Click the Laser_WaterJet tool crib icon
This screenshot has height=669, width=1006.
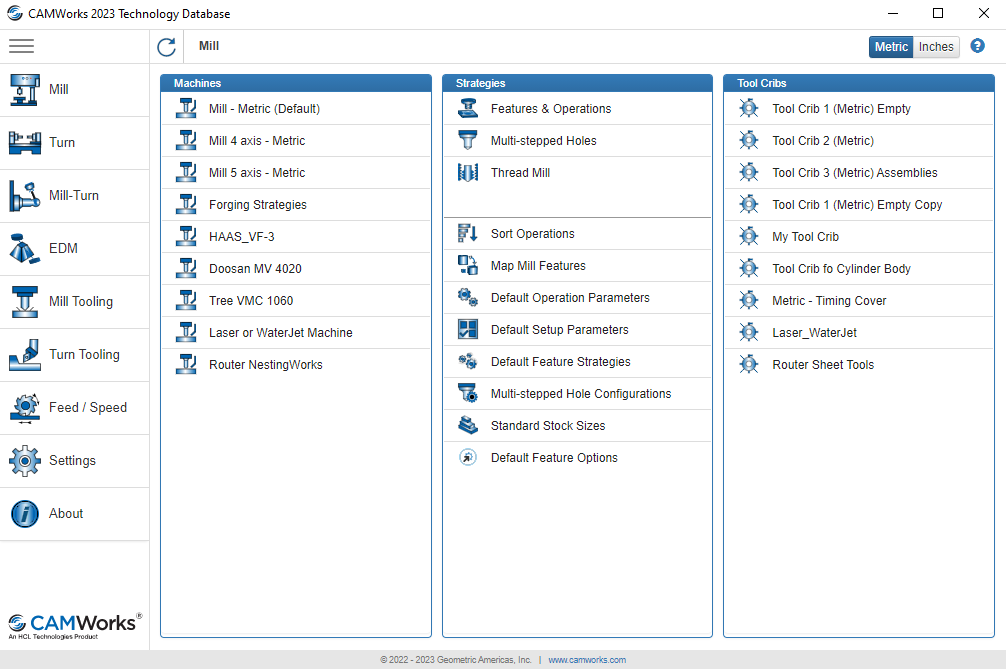click(749, 332)
